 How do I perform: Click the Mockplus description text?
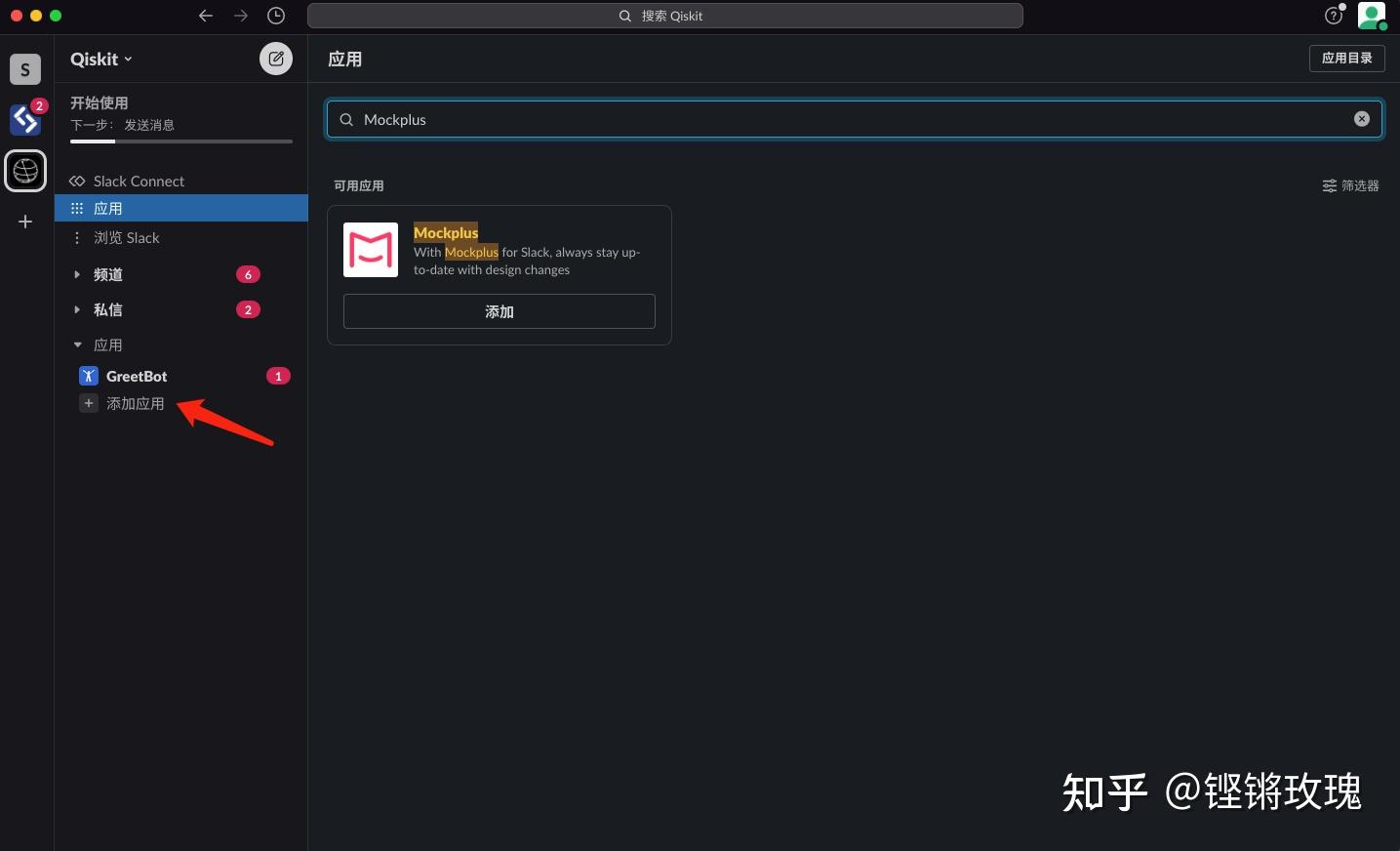tap(527, 261)
